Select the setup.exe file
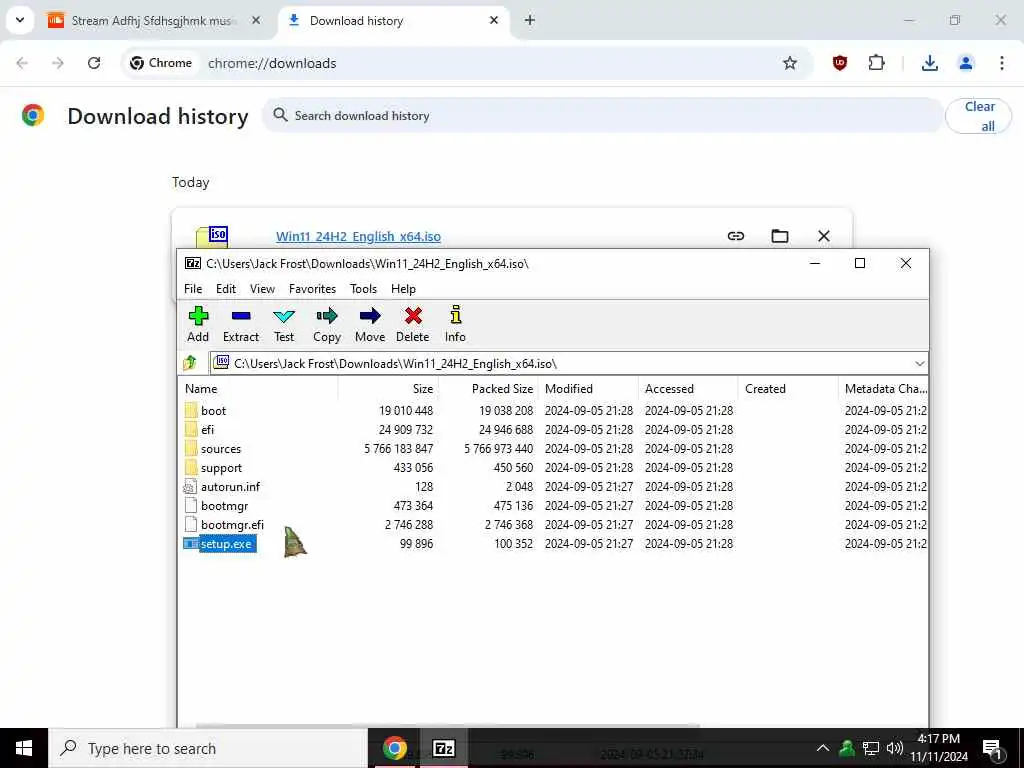The width and height of the screenshot is (1024, 768). click(x=226, y=543)
